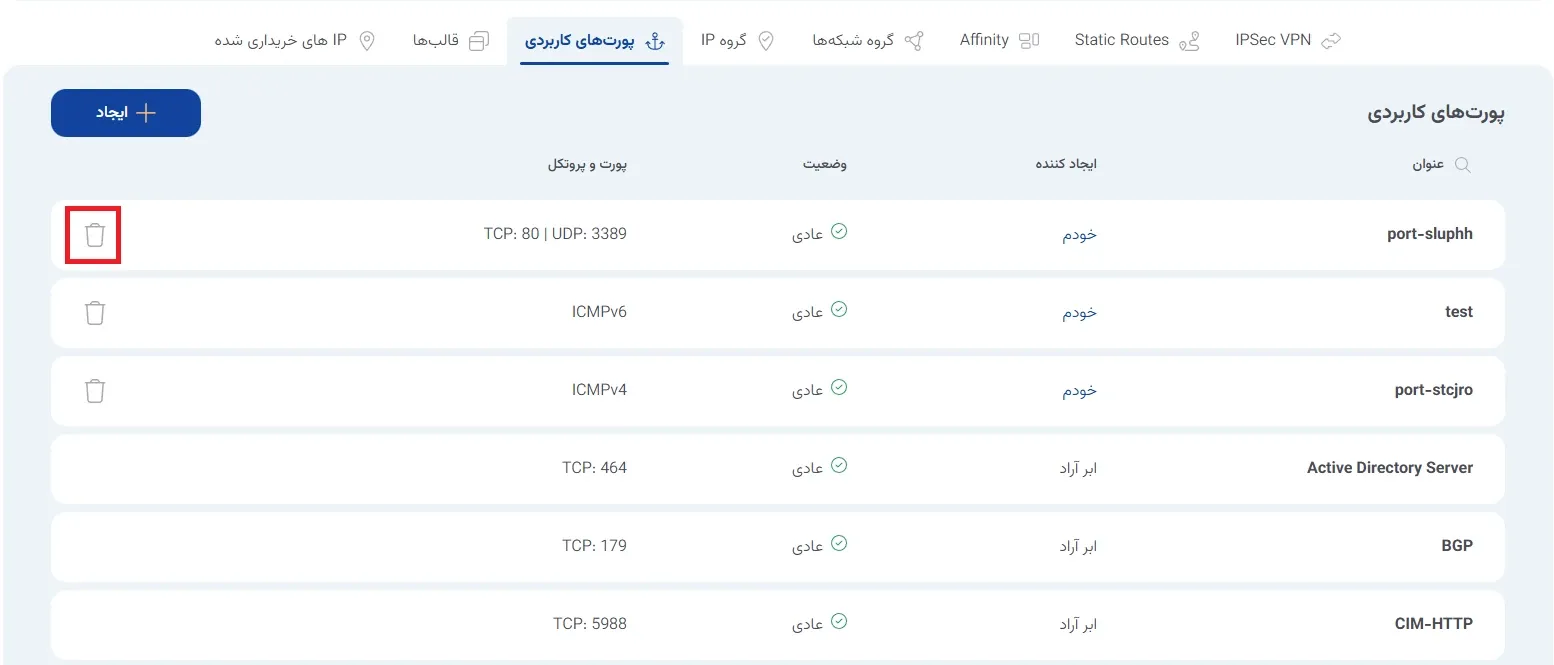Delete the test port entry
The height and width of the screenshot is (665, 1554).
[94, 313]
